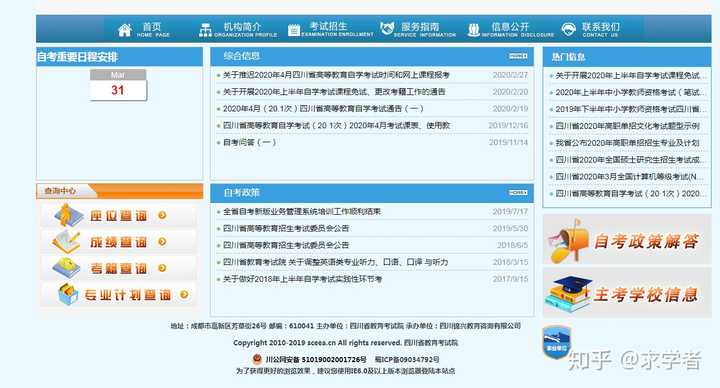The image size is (720, 388).
Task: Click the seat icon next to 座位查询
Action: pyautogui.click(x=68, y=215)
